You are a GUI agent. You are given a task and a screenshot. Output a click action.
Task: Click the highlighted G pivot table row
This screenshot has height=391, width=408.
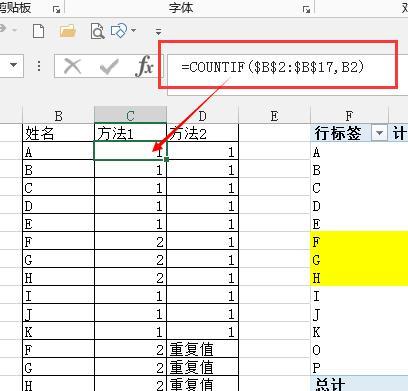point(359,259)
